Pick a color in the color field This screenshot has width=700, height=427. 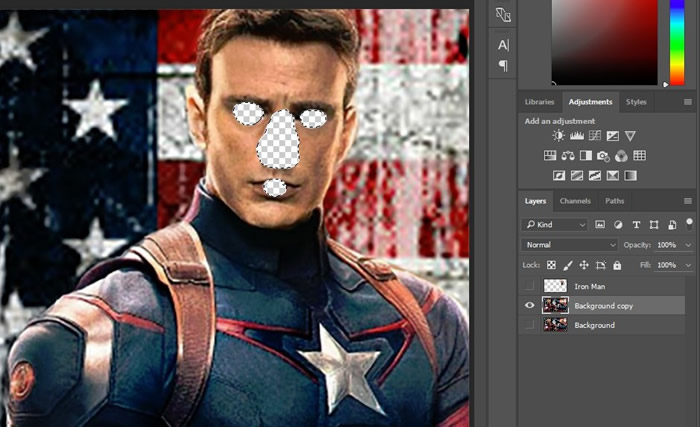tap(604, 42)
